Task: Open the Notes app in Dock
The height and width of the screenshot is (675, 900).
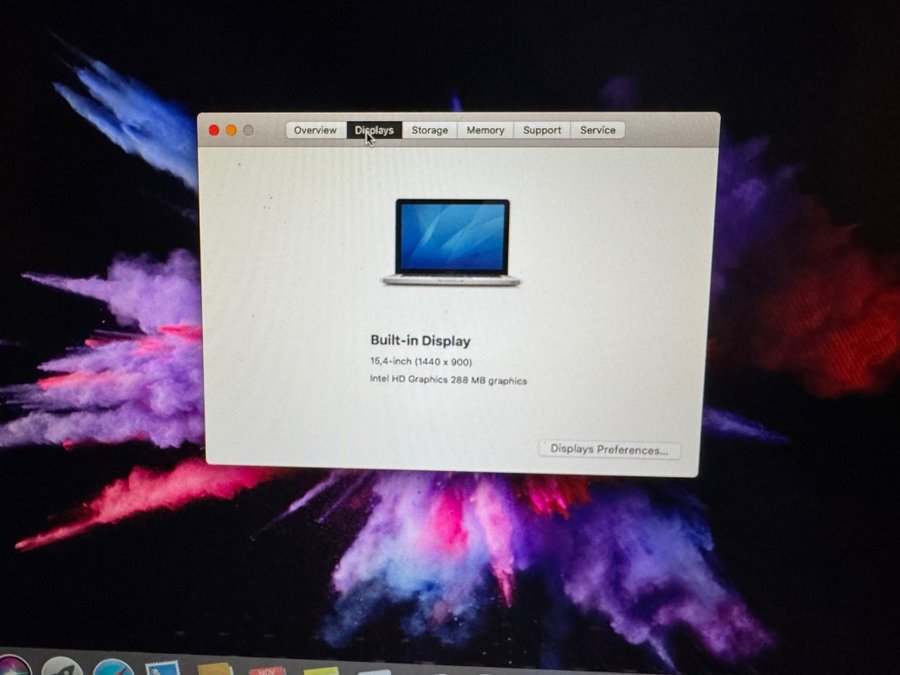Action: (x=320, y=669)
